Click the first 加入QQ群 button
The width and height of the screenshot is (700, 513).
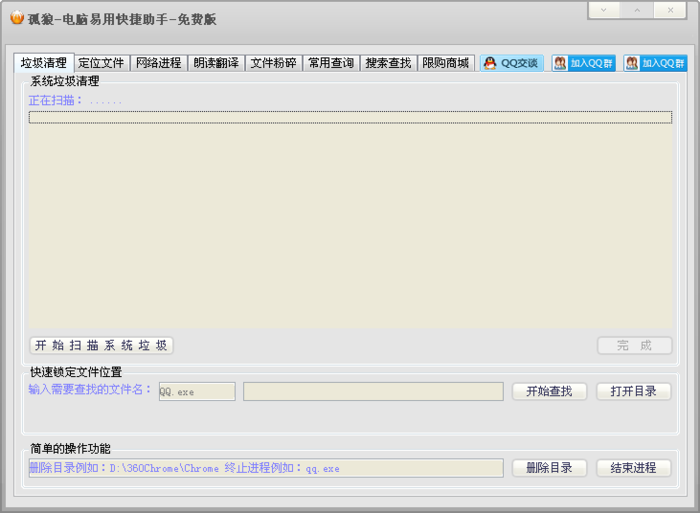583,63
